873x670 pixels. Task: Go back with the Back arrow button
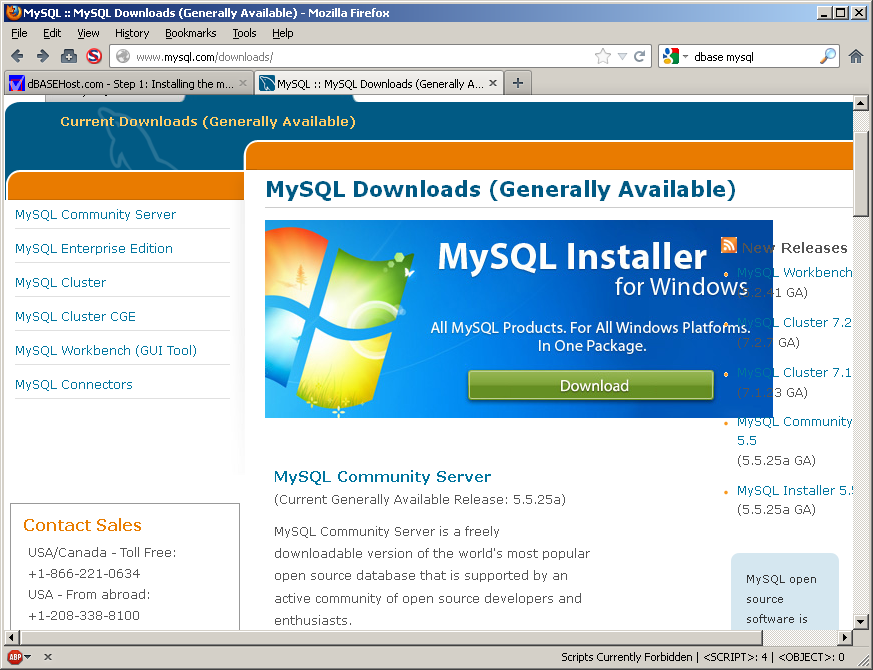(x=17, y=56)
